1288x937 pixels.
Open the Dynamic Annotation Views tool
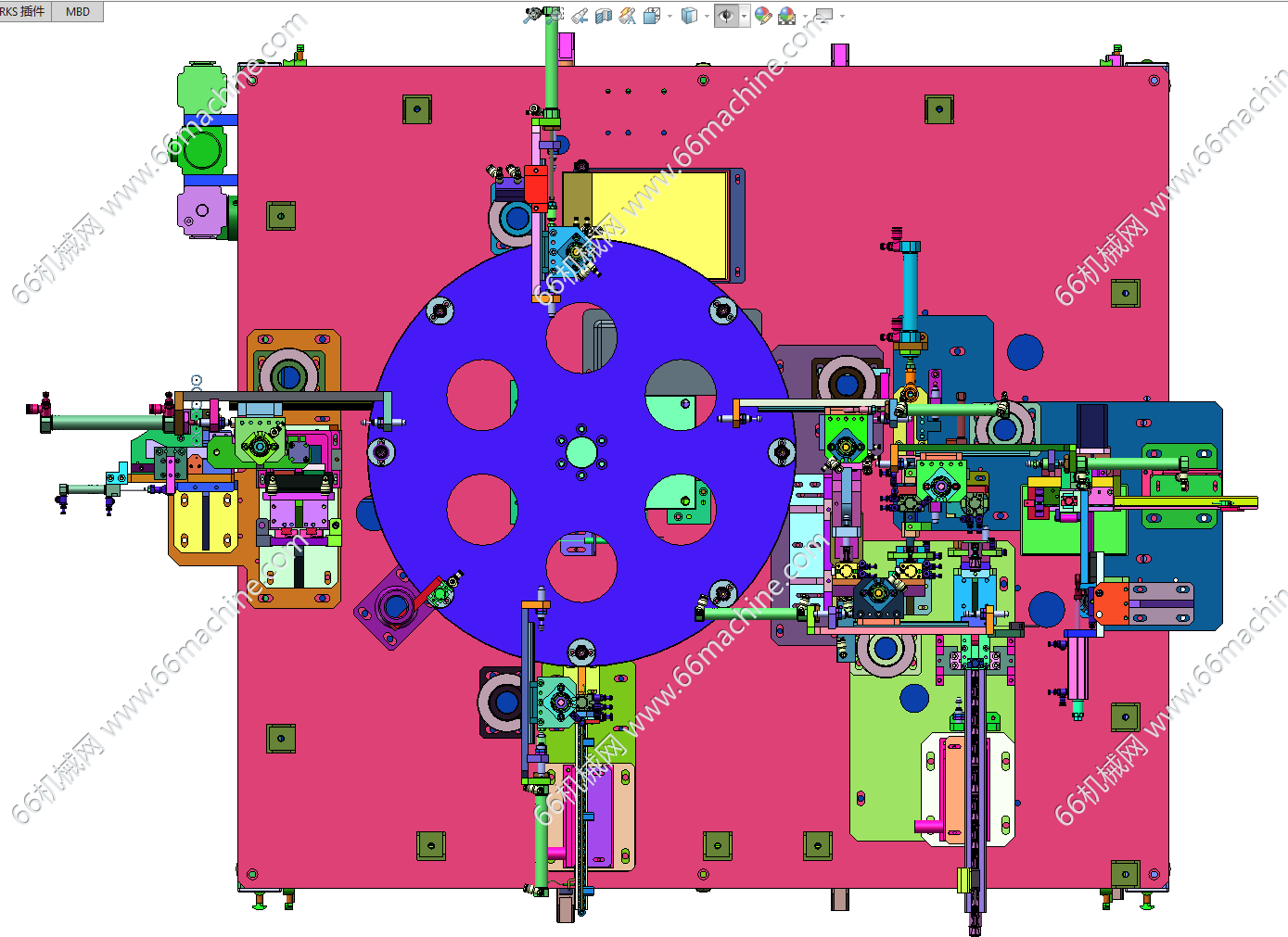[628, 16]
